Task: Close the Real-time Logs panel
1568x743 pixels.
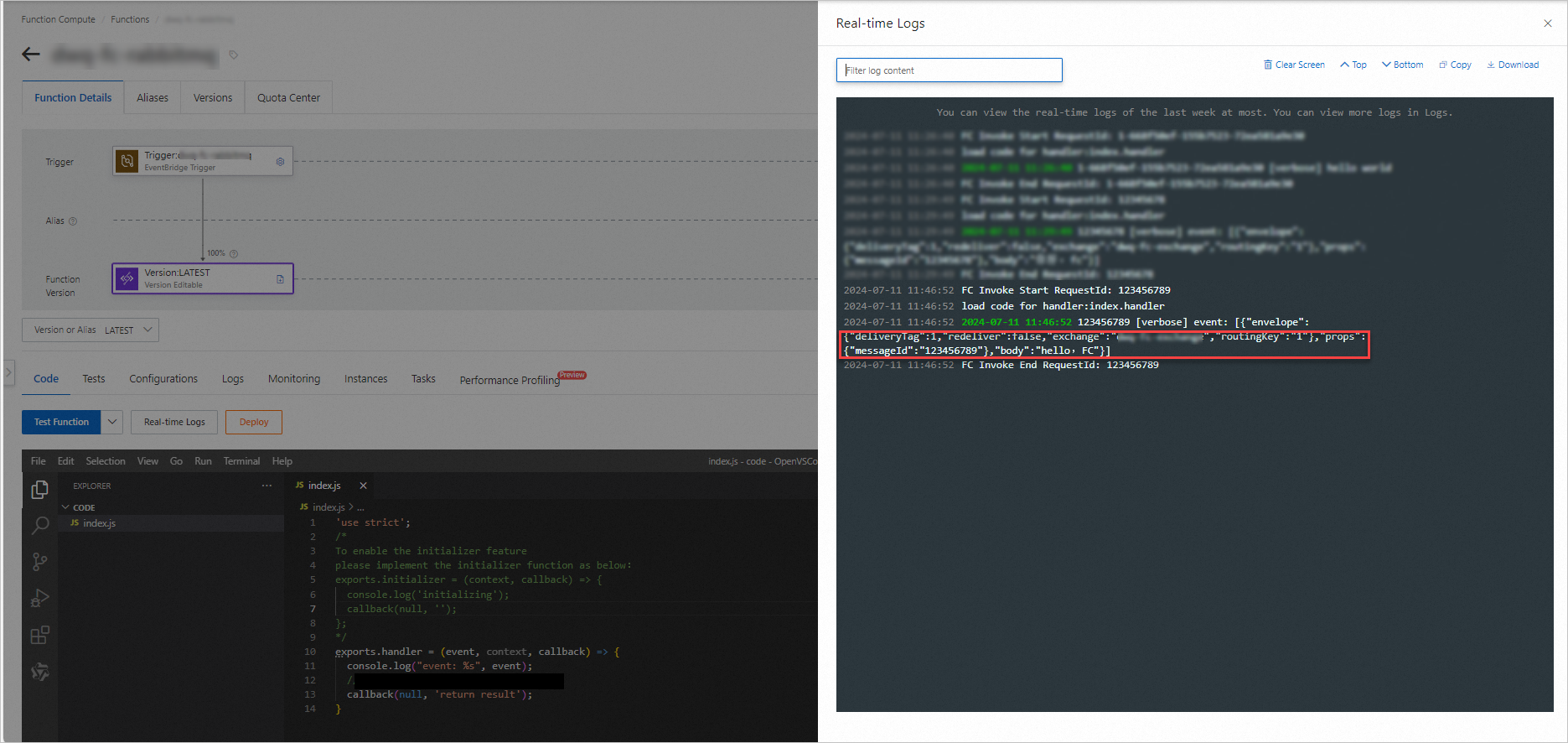Action: tap(1547, 23)
